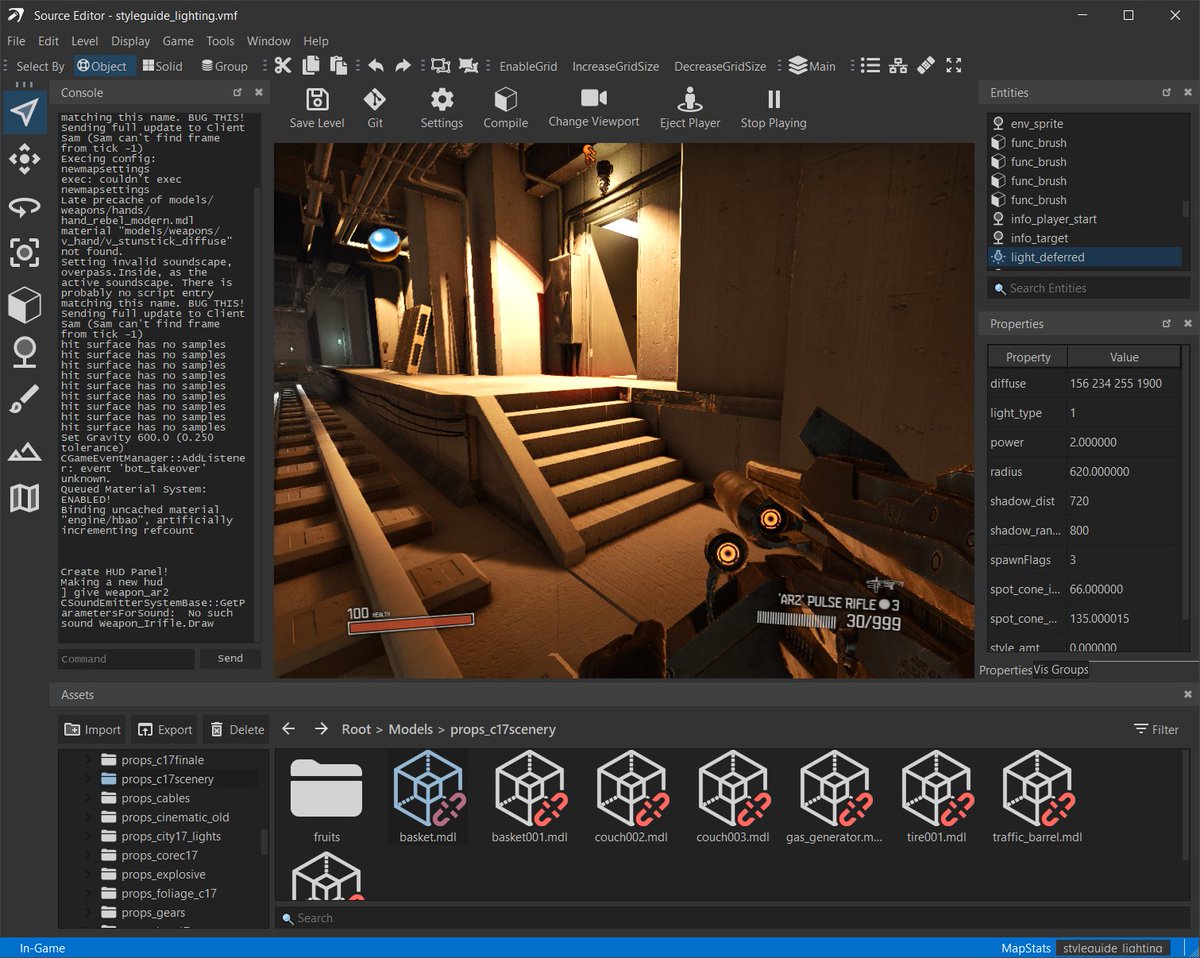Click IncreaseGridSize in toolbar

(615, 66)
